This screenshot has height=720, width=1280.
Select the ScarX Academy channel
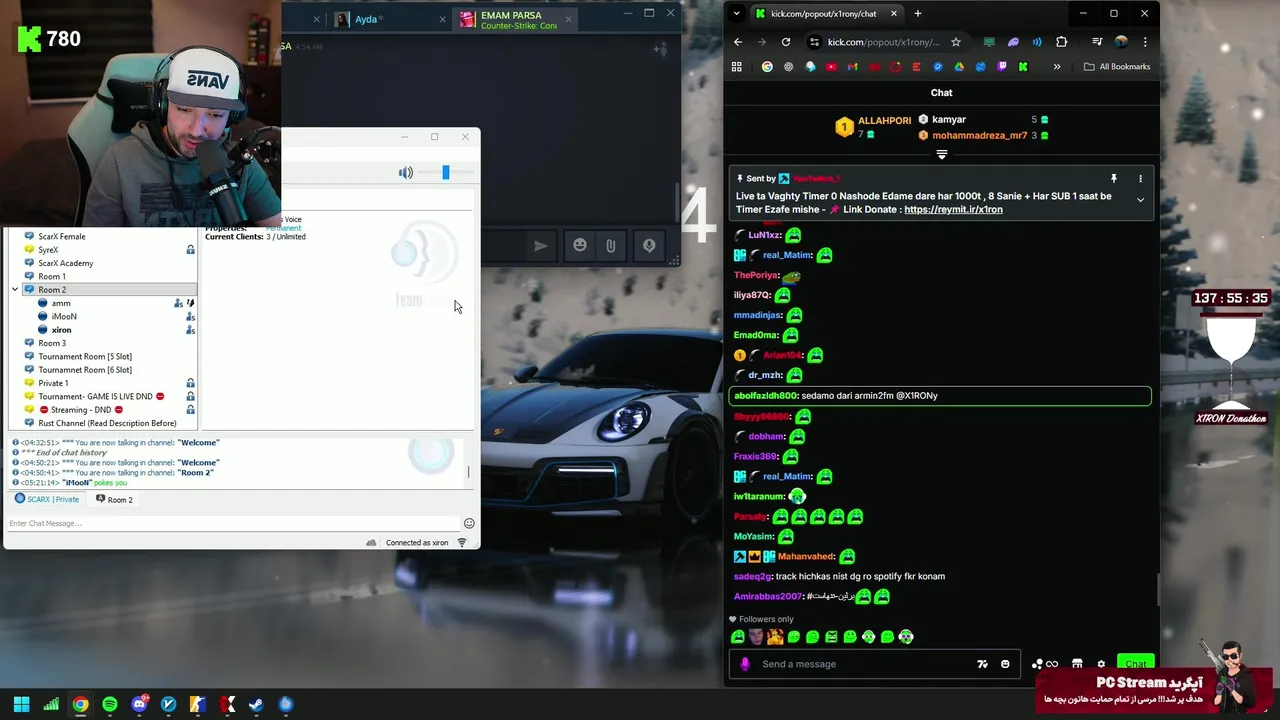pos(65,263)
